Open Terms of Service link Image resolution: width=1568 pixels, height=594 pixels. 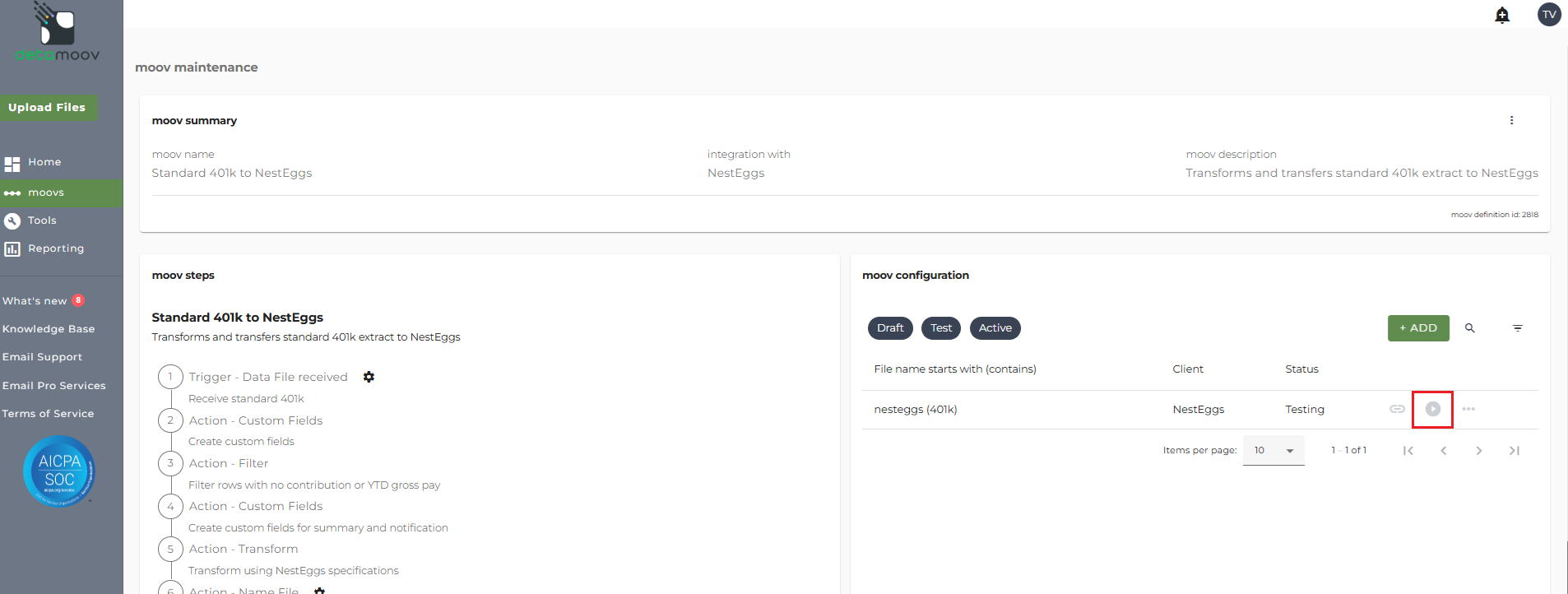(x=48, y=414)
